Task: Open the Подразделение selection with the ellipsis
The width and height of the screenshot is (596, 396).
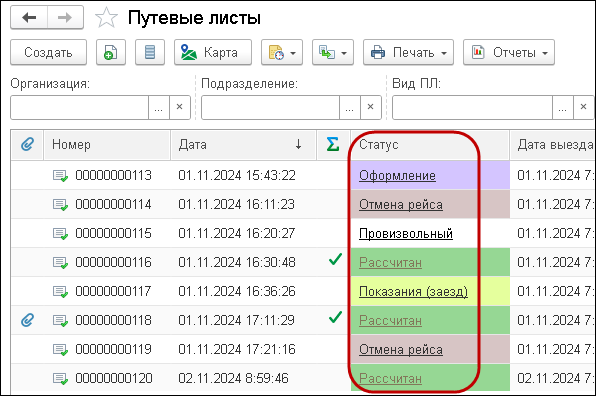Action: [349, 108]
